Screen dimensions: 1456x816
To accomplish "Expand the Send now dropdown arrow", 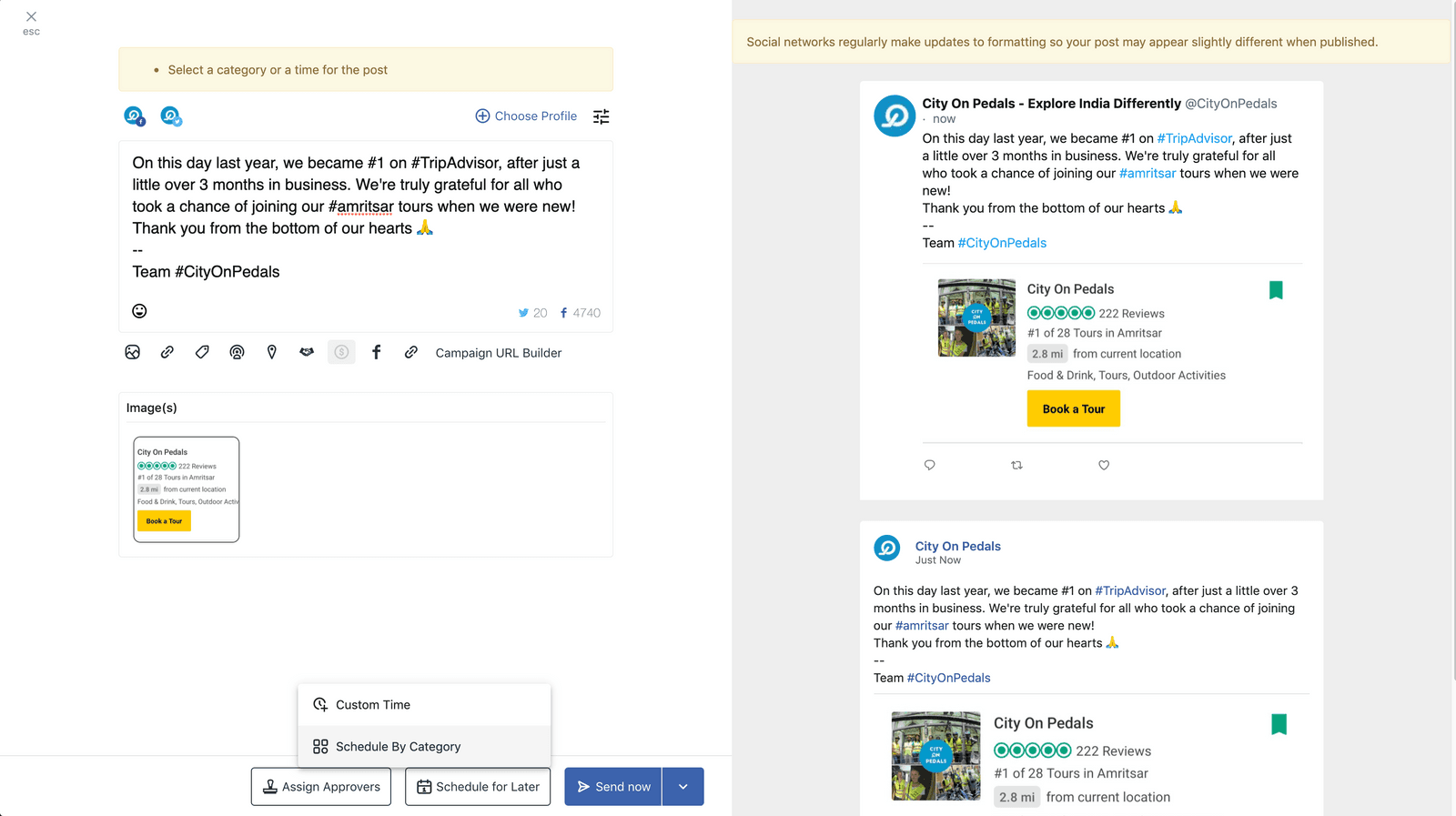I will pyautogui.click(x=683, y=787).
